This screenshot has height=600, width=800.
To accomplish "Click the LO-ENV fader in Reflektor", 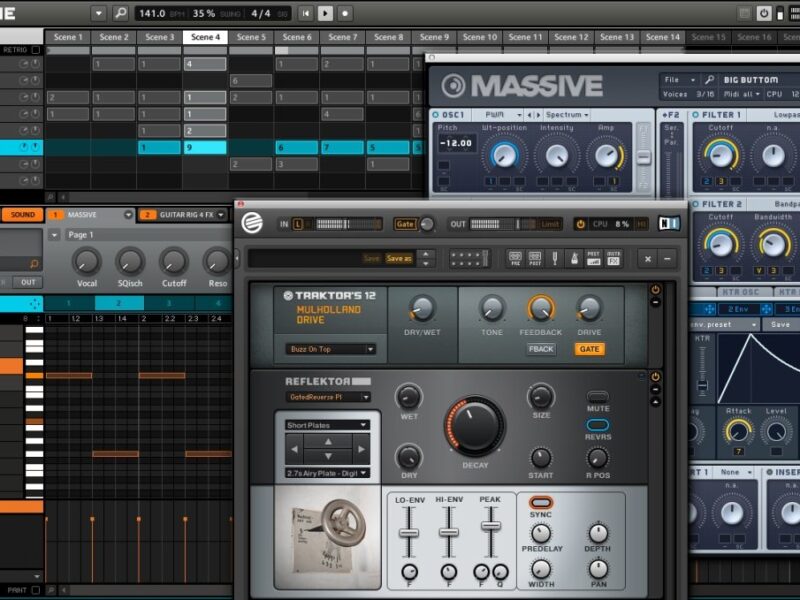I will point(408,532).
